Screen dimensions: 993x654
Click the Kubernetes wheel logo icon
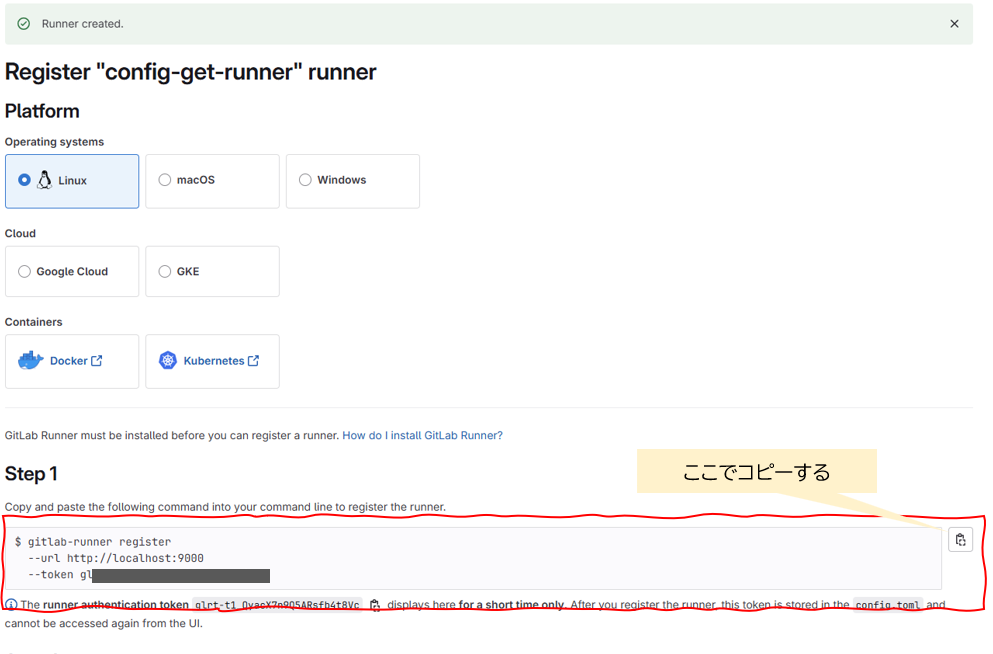[x=168, y=360]
